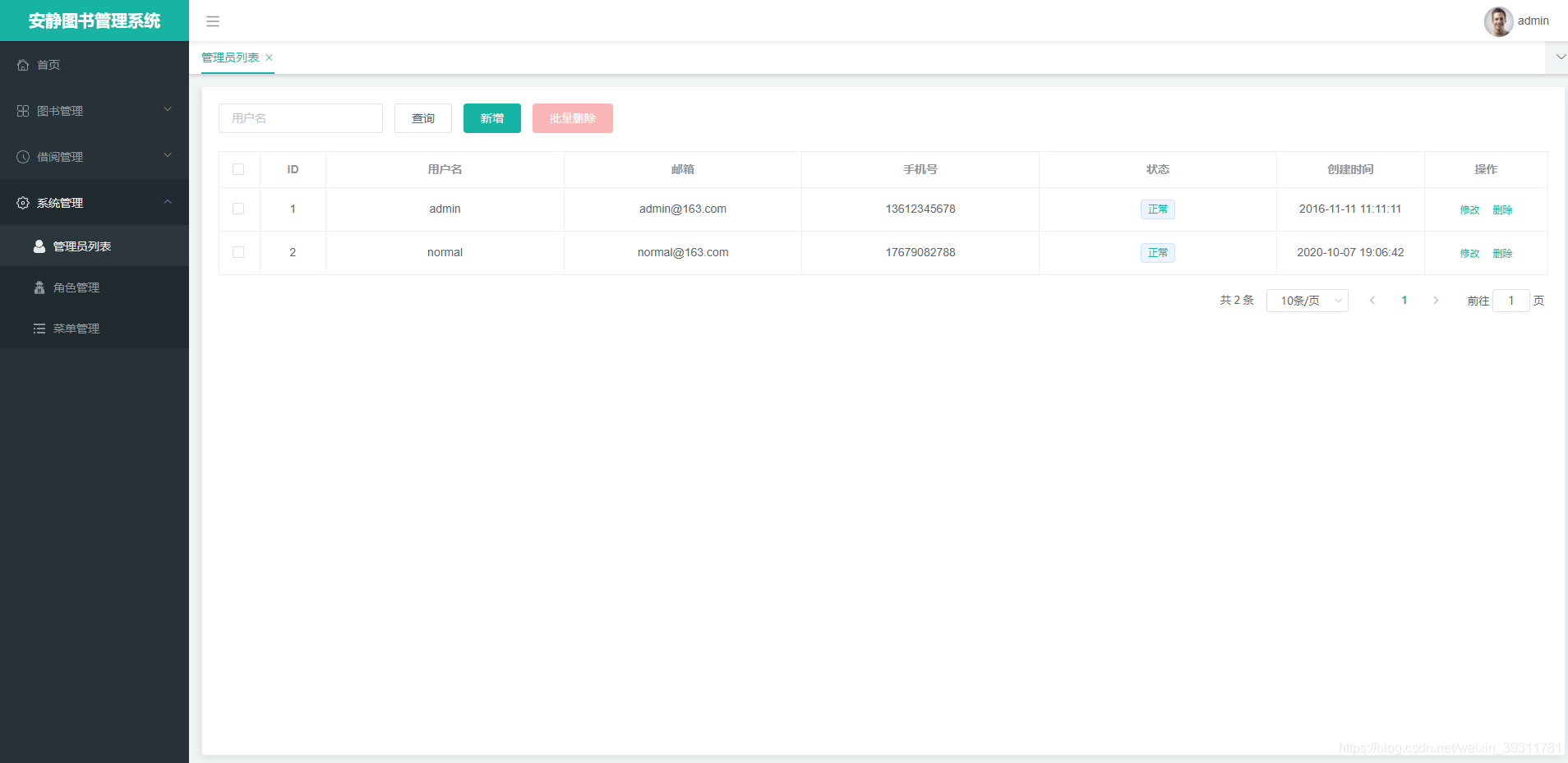Open 首页 in sidebar
Viewport: 1568px width, 763px height.
pyautogui.click(x=95, y=65)
